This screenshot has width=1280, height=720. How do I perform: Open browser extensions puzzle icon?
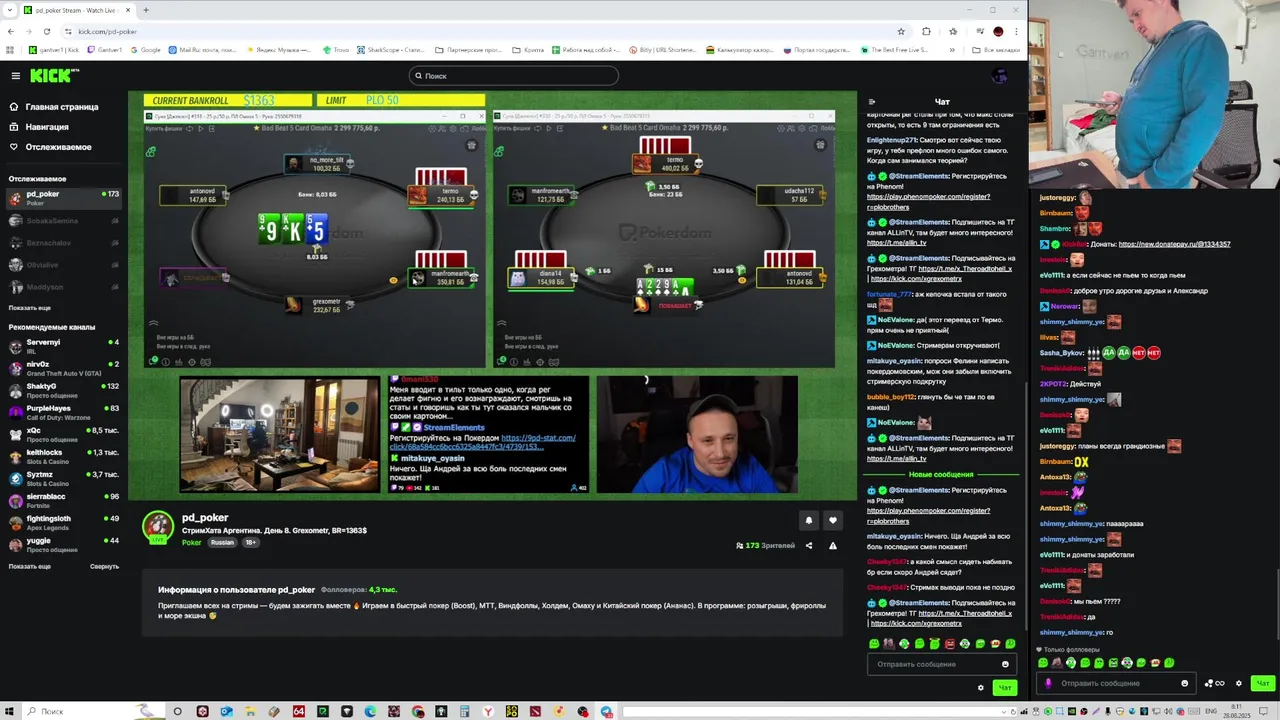click(x=927, y=31)
